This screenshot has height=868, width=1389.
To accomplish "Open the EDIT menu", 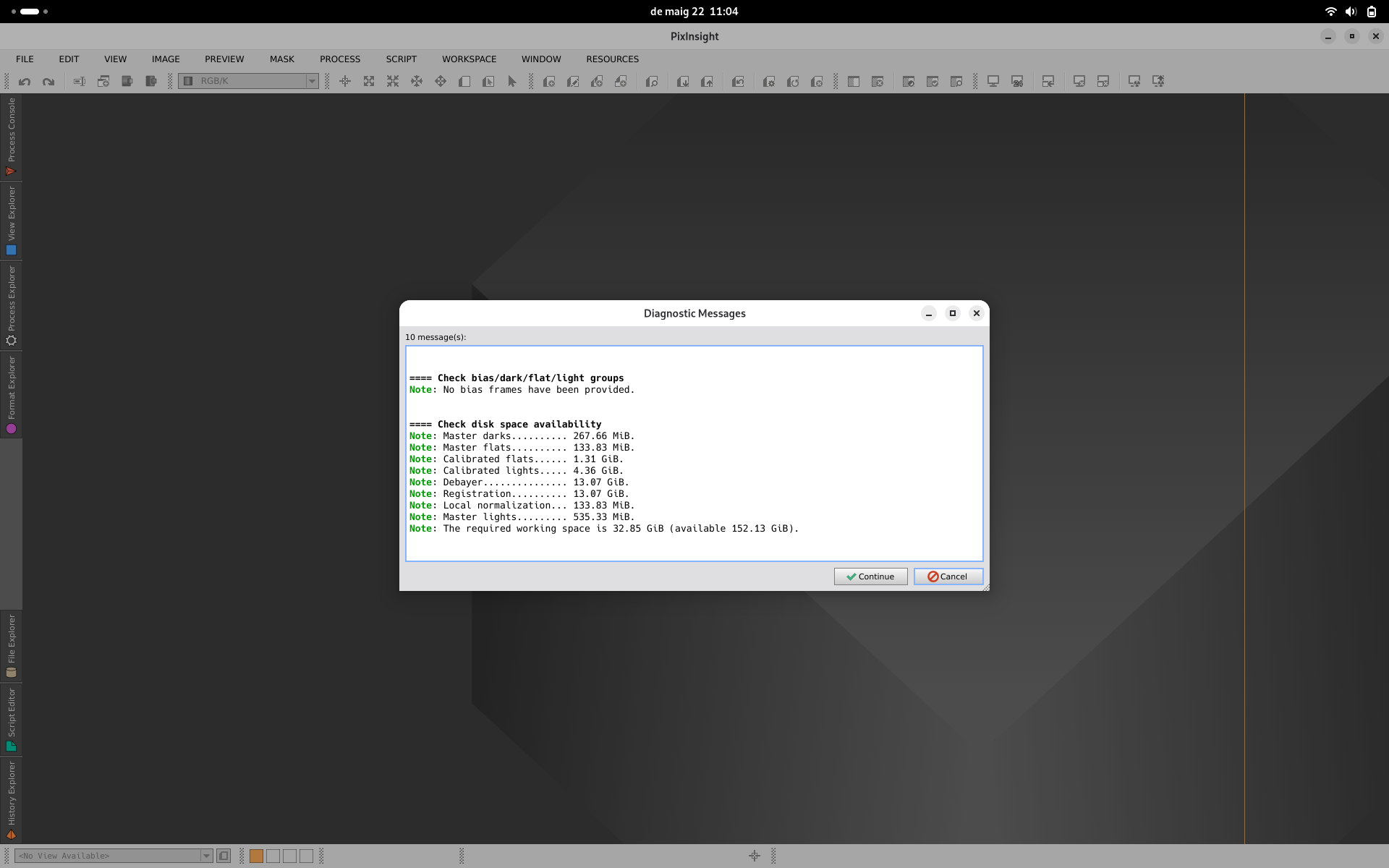I will pyautogui.click(x=69, y=59).
